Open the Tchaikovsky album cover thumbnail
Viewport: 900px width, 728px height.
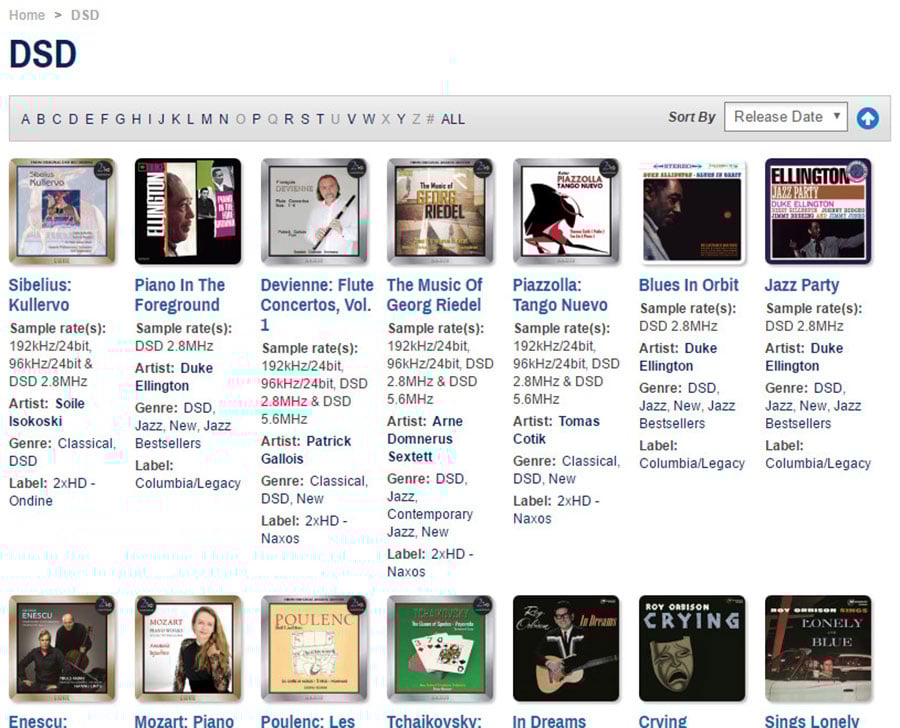(x=440, y=648)
